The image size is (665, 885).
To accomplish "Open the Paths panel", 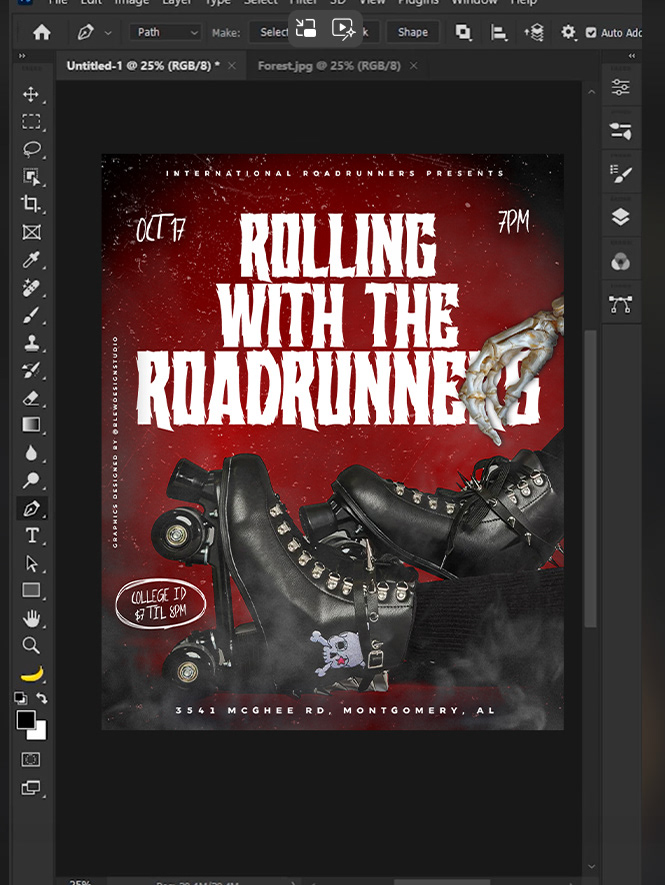I will click(x=620, y=304).
